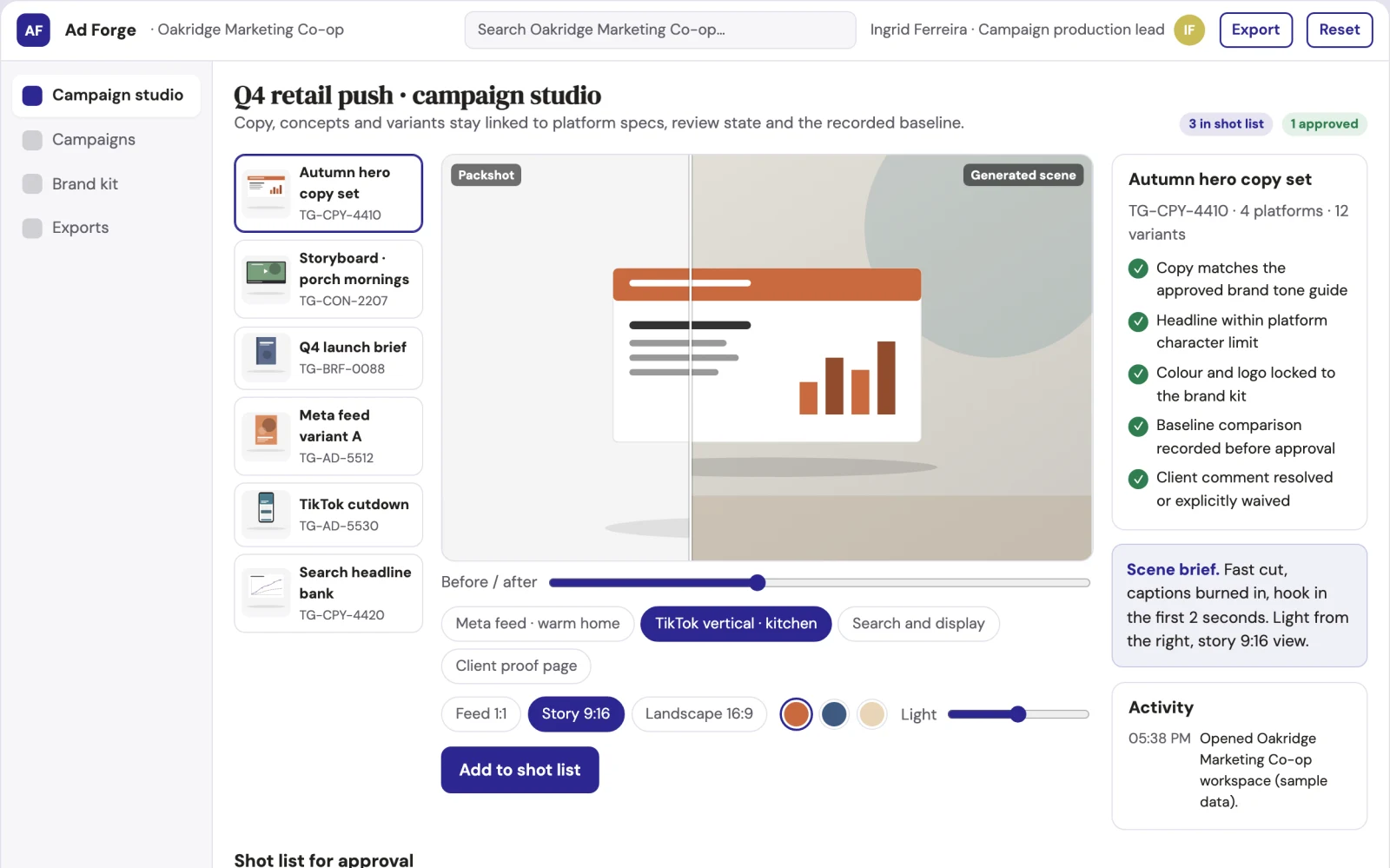Click the 1 approved badge
Screen dimensions: 1390x868
pos(1324,124)
